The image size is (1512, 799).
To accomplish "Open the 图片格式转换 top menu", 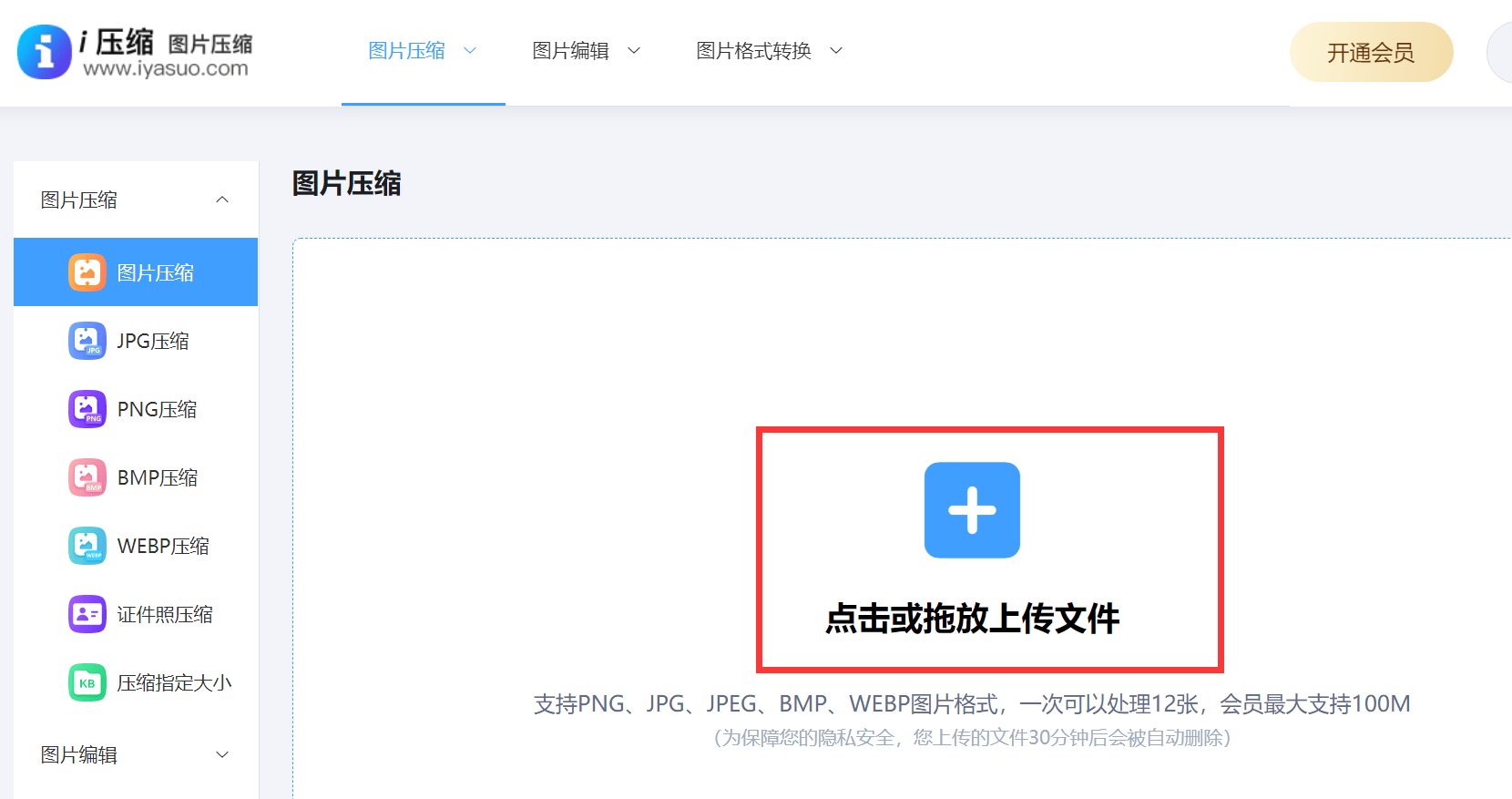I will pos(753,51).
